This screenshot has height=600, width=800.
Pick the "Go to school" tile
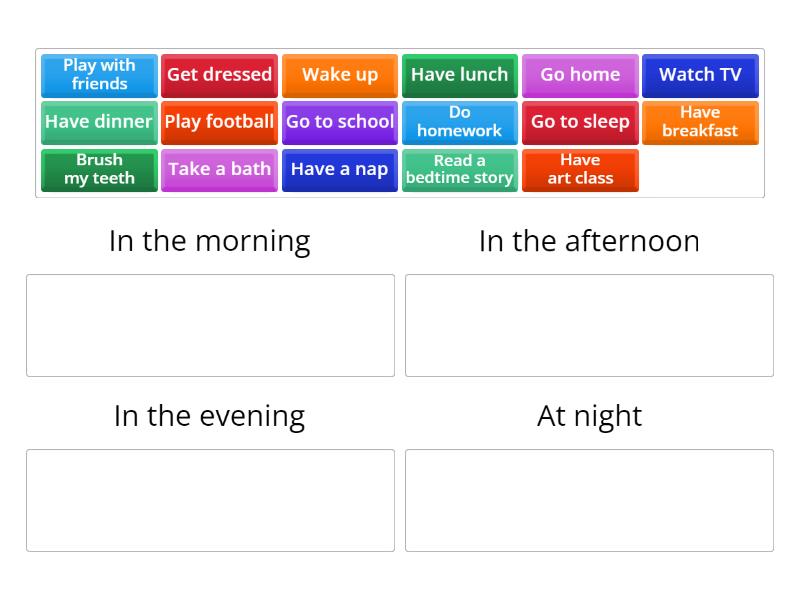[340, 122]
